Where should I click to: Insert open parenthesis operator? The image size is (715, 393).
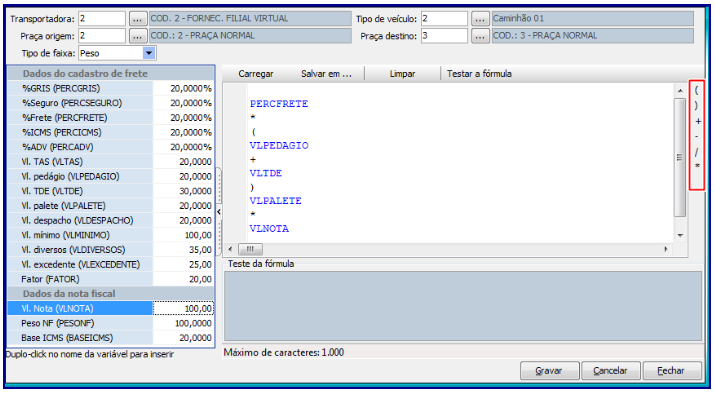(696, 90)
